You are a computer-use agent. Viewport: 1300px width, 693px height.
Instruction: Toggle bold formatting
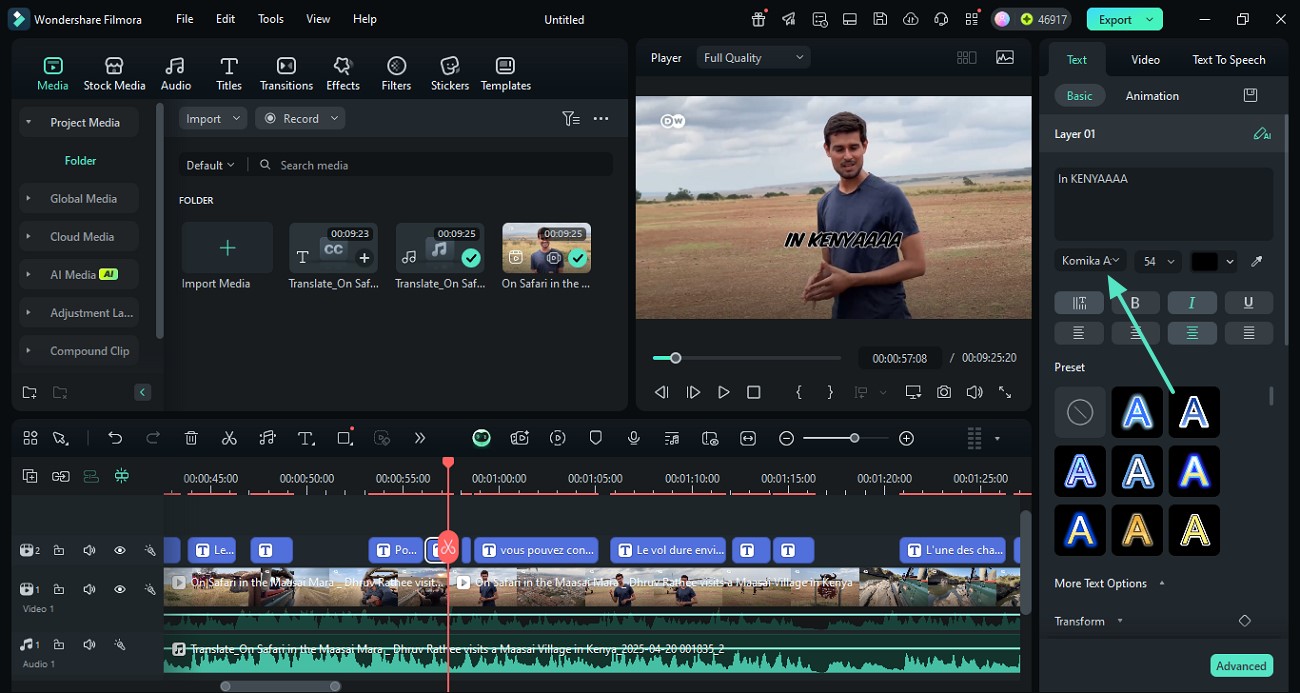tap(1135, 303)
